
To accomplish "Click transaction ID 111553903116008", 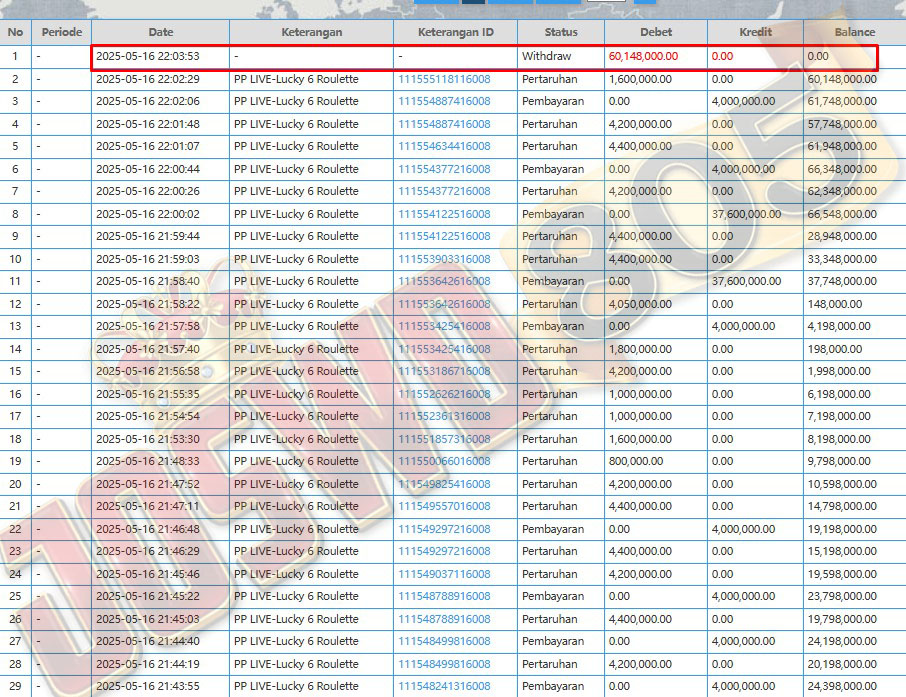I will point(444,259).
